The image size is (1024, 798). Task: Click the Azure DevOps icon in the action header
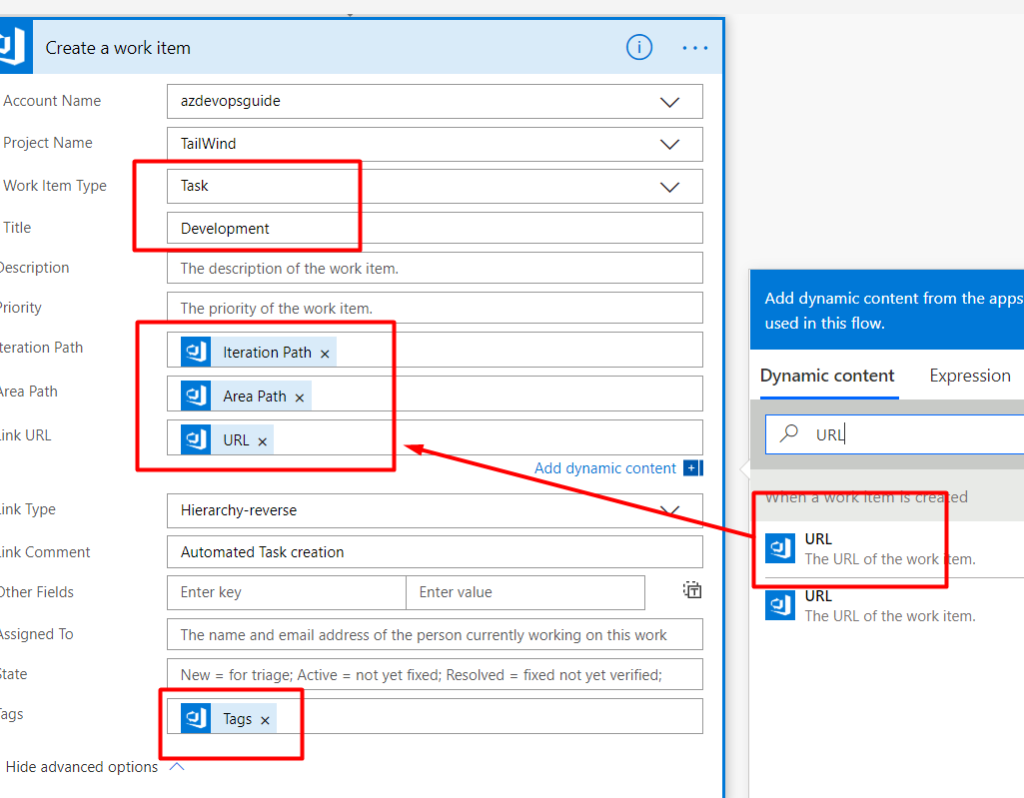(x=15, y=46)
